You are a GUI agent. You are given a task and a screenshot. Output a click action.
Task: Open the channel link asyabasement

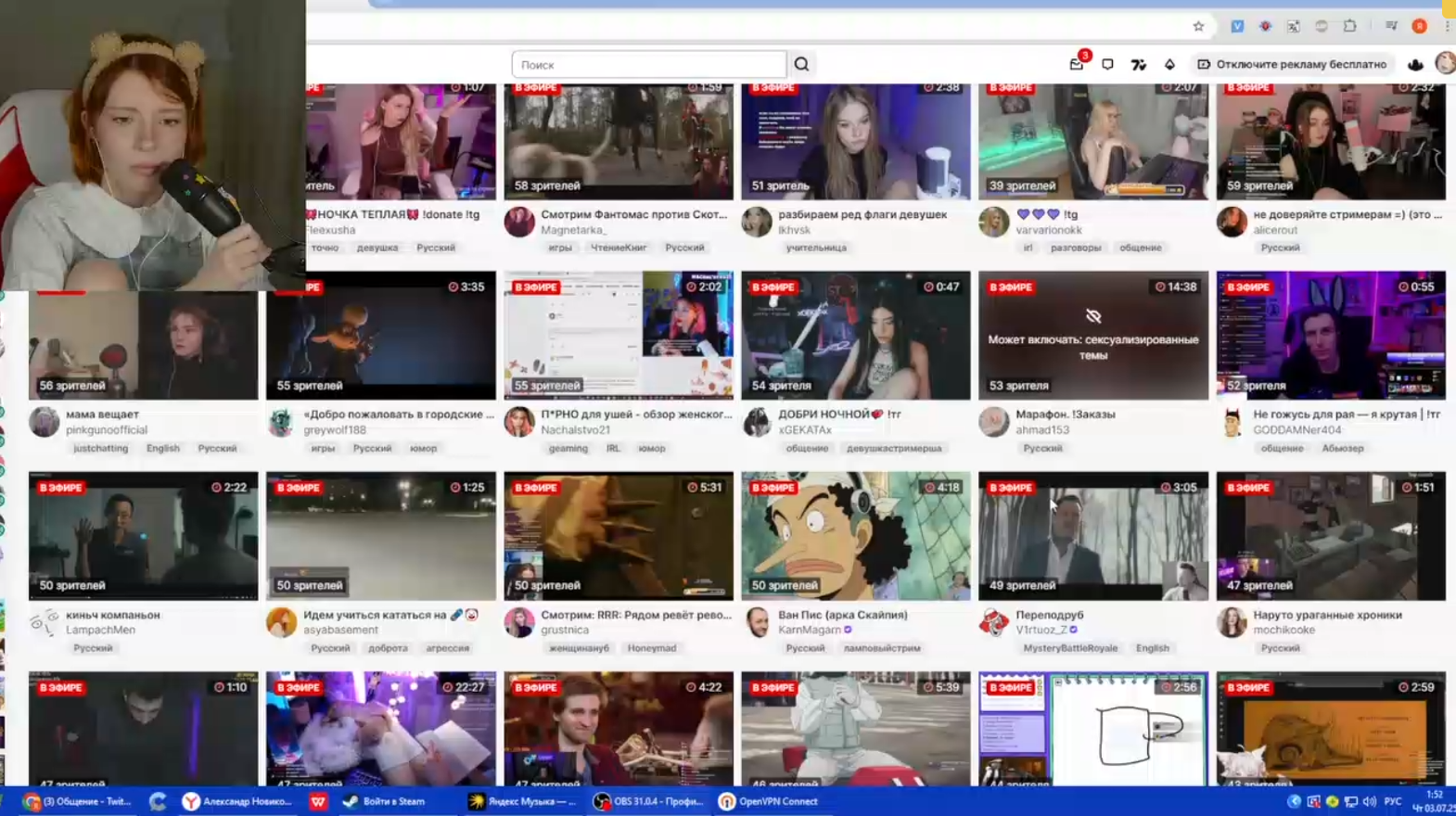[340, 630]
